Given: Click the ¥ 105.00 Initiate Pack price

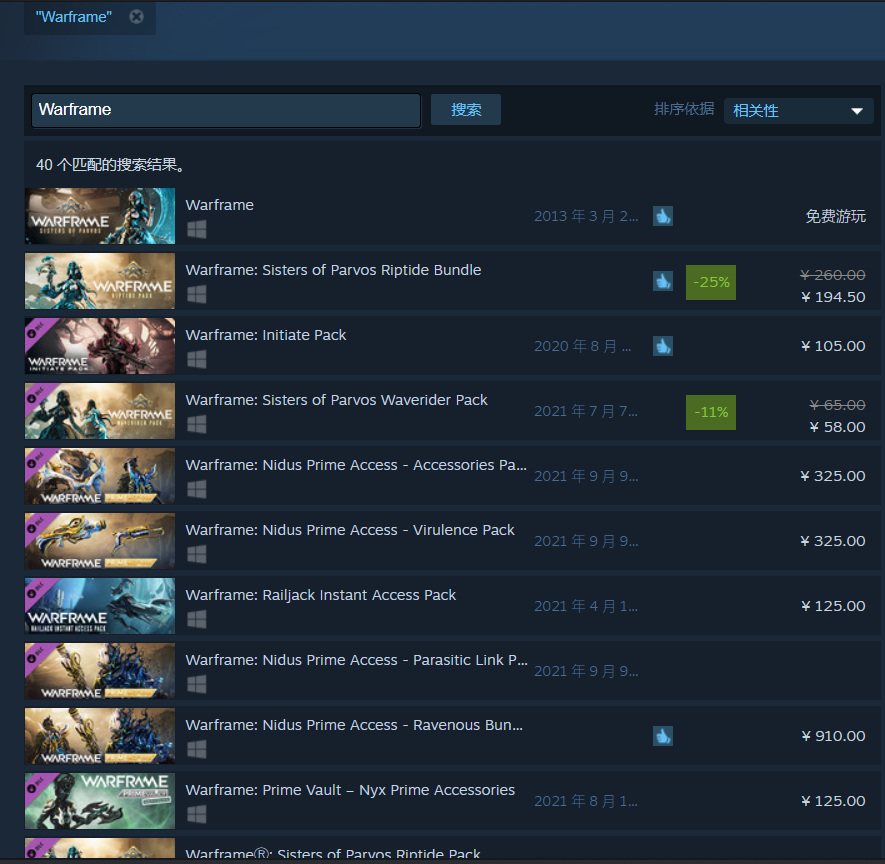Looking at the screenshot, I should pos(833,346).
